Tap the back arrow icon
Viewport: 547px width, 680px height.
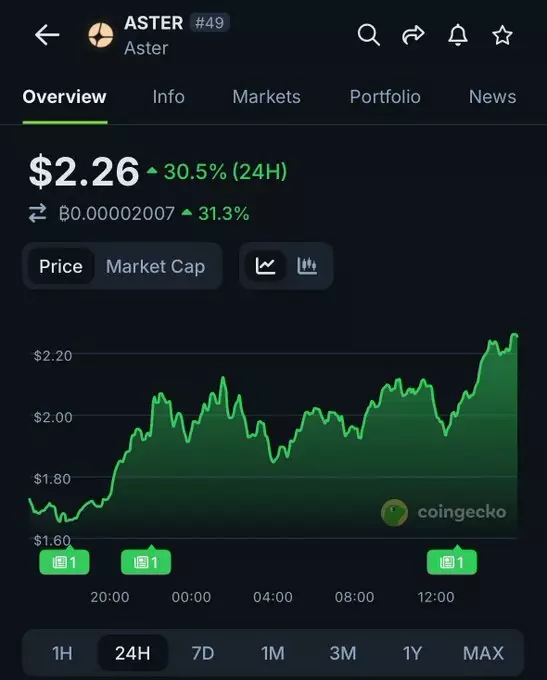tap(47, 35)
